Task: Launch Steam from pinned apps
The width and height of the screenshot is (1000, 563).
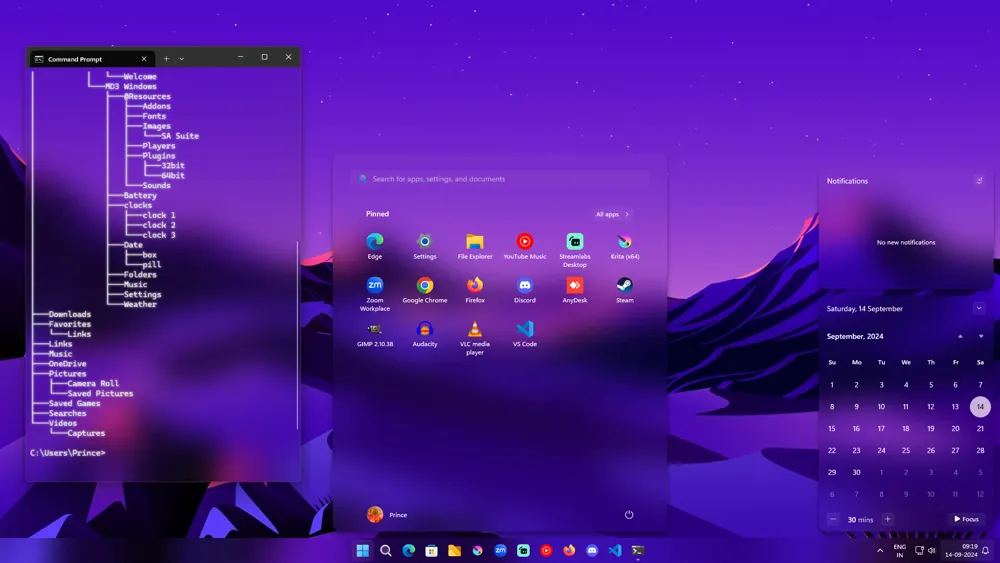Action: (624, 287)
